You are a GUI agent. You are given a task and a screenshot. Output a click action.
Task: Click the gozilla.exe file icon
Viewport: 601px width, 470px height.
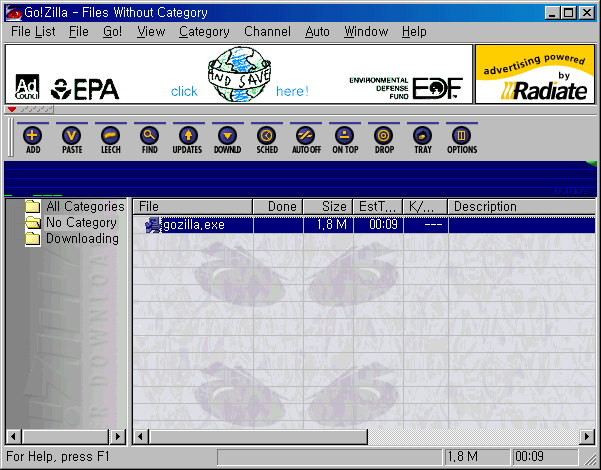[153, 225]
